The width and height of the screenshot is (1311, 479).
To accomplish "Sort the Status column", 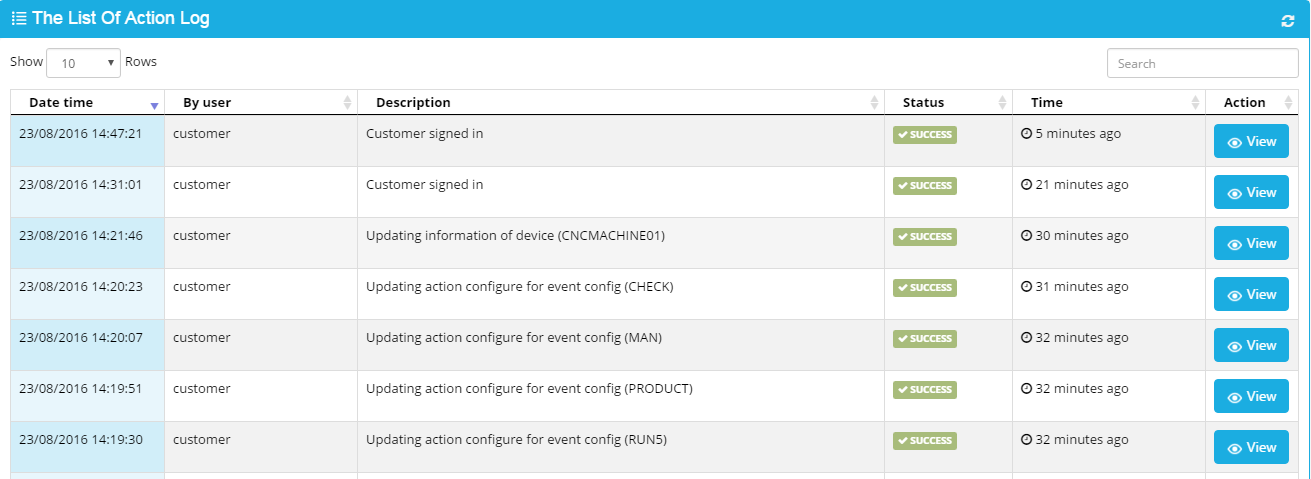I will coord(1003,102).
